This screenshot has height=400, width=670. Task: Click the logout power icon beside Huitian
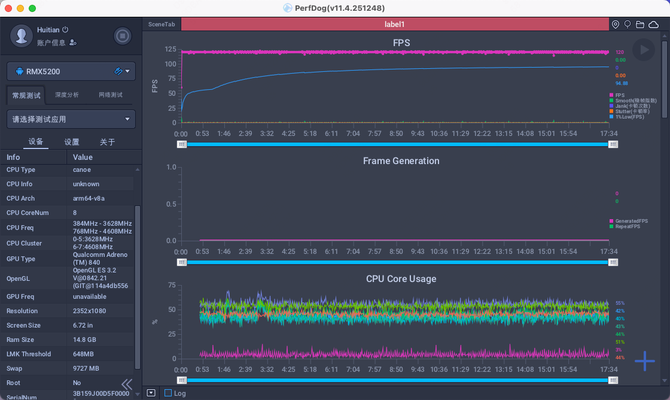click(66, 30)
